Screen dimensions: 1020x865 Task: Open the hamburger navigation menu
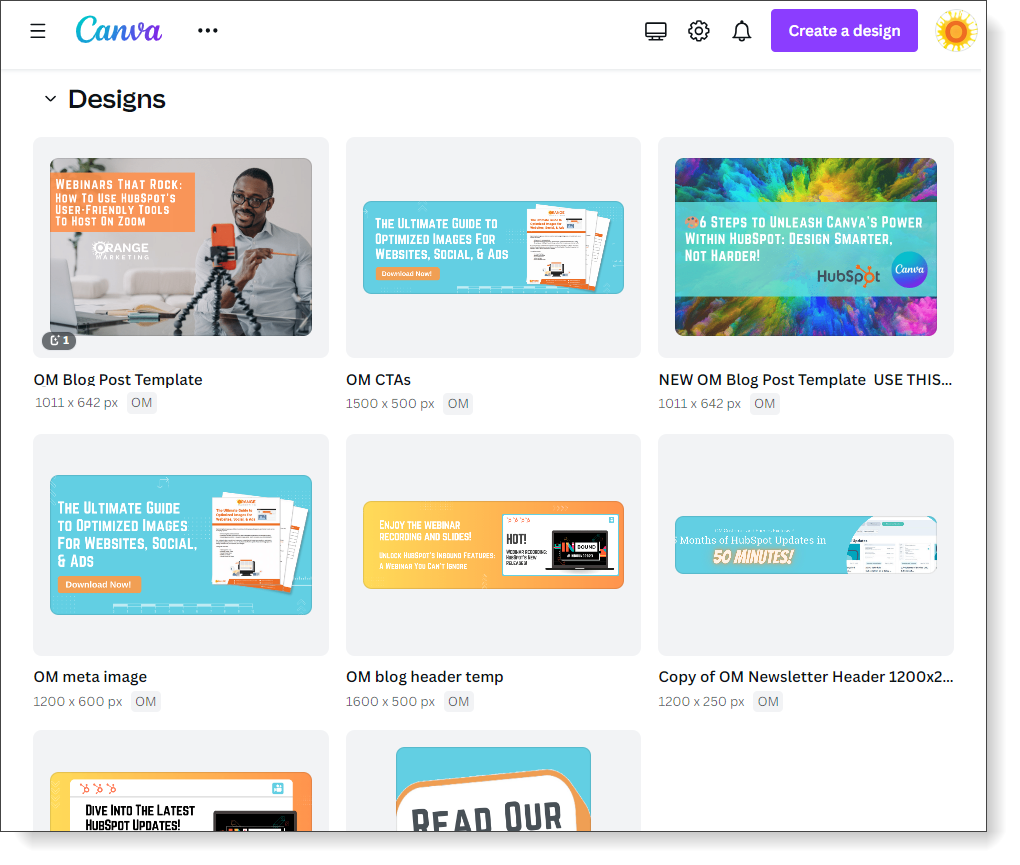37,30
